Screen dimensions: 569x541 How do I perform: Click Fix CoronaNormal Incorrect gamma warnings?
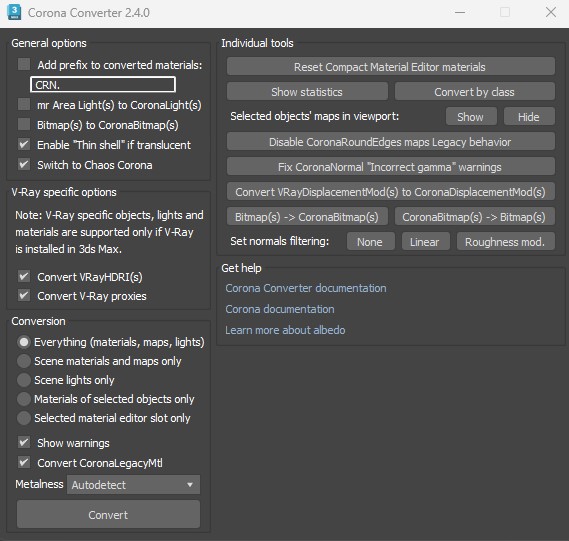click(390, 167)
